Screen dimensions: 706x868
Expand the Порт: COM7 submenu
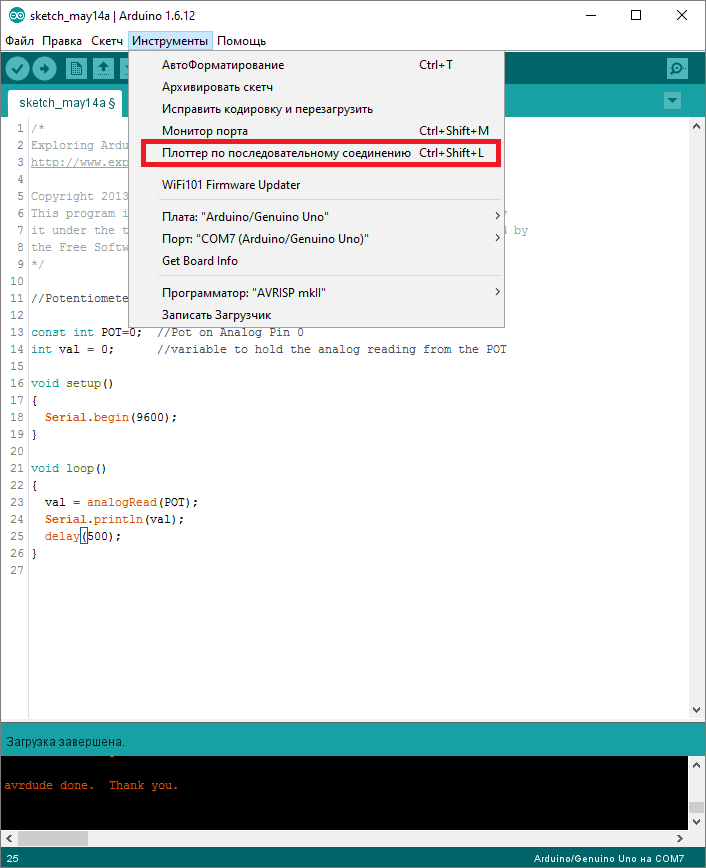click(316, 239)
